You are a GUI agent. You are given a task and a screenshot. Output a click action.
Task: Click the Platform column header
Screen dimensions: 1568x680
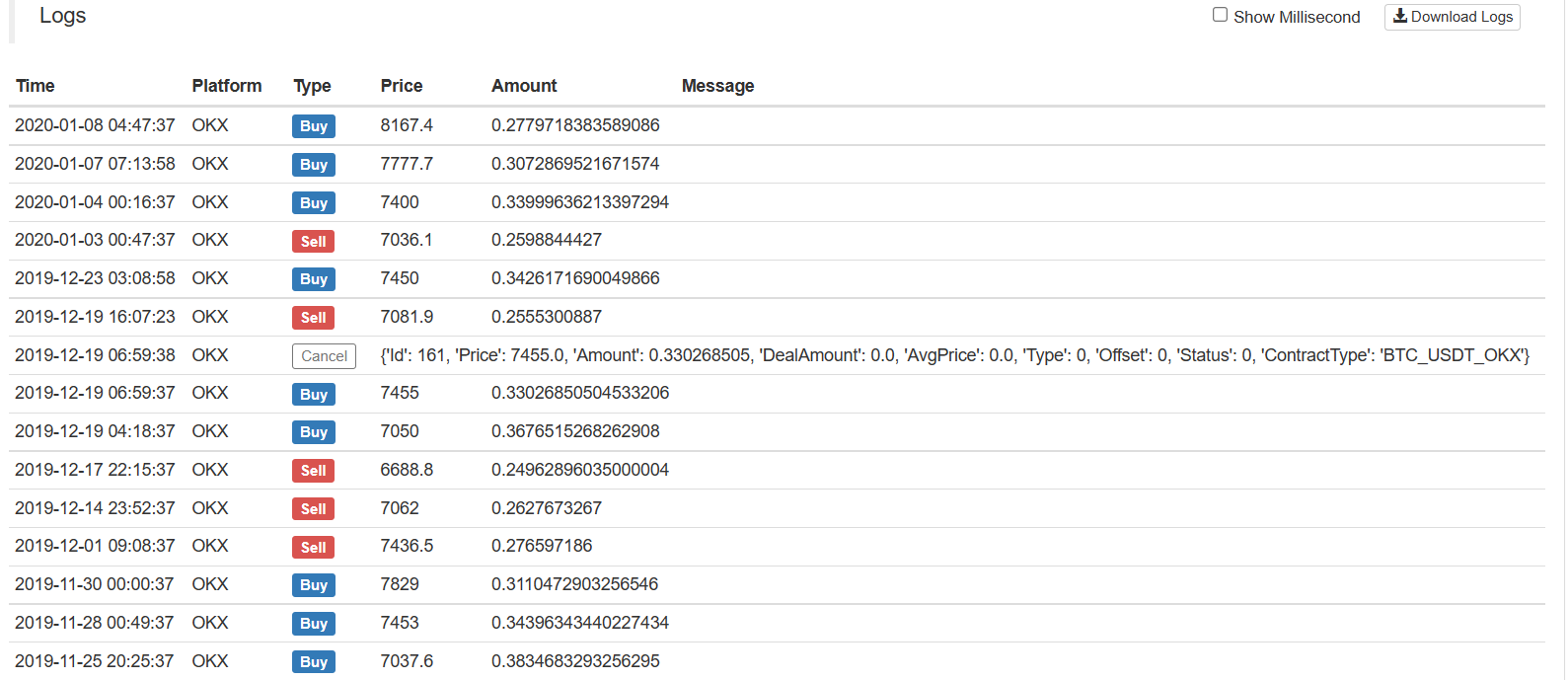[x=227, y=86]
